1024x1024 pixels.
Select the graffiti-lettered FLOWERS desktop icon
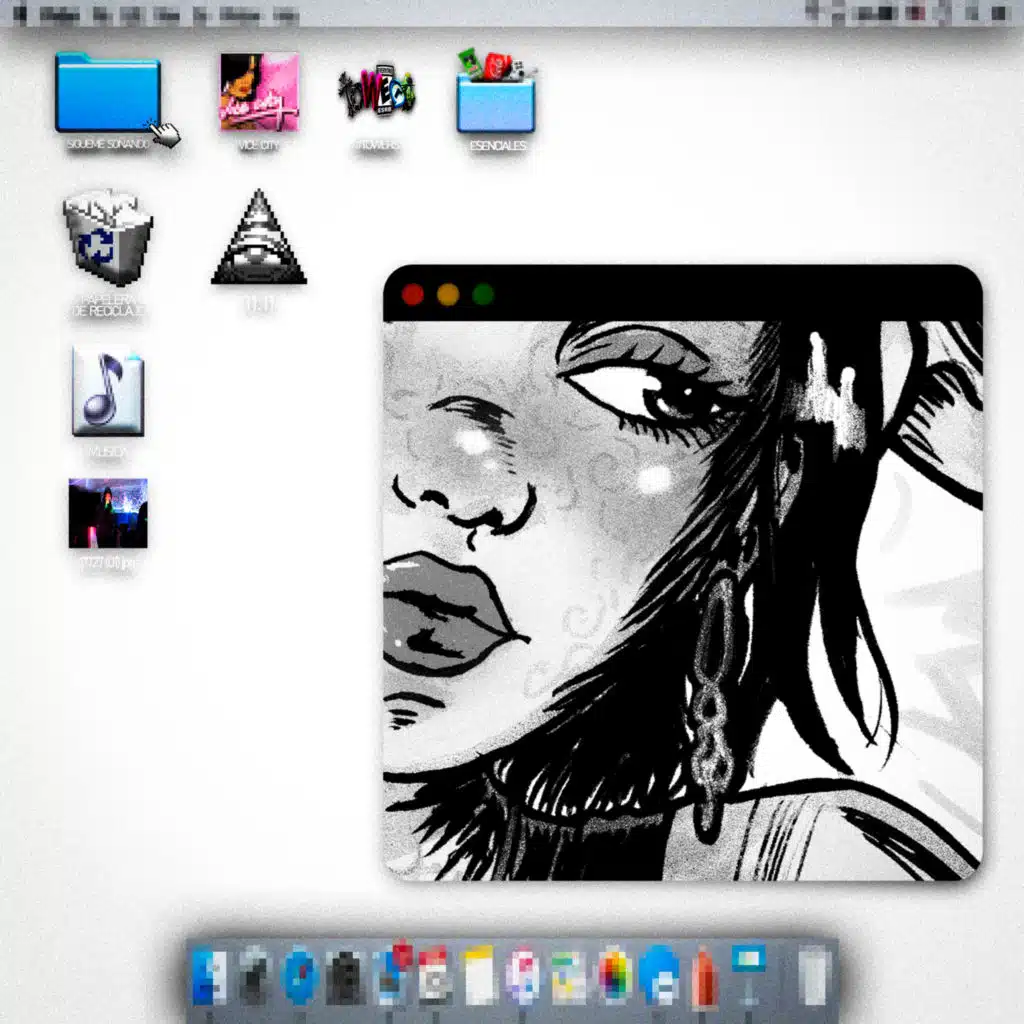click(377, 91)
